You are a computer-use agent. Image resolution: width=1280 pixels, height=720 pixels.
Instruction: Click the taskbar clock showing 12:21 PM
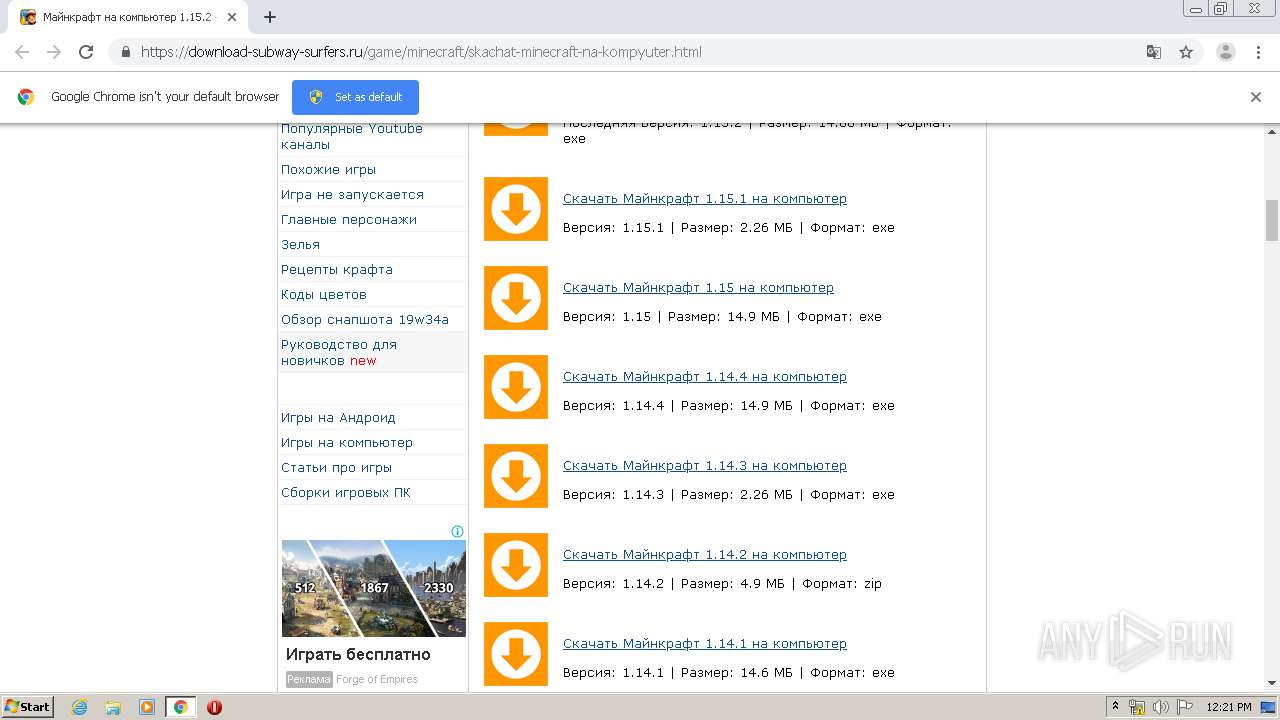(1229, 707)
